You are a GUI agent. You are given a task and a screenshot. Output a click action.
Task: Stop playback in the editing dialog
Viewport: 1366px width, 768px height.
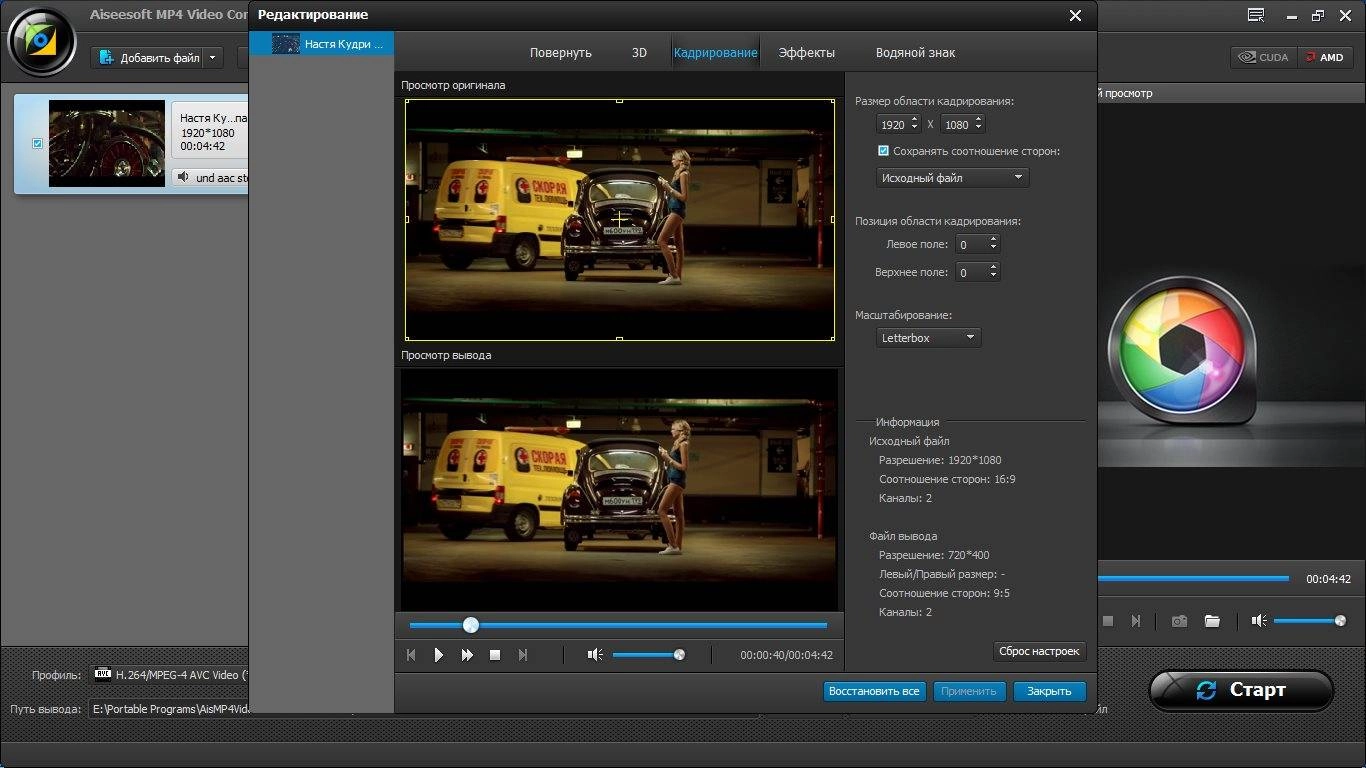(495, 655)
